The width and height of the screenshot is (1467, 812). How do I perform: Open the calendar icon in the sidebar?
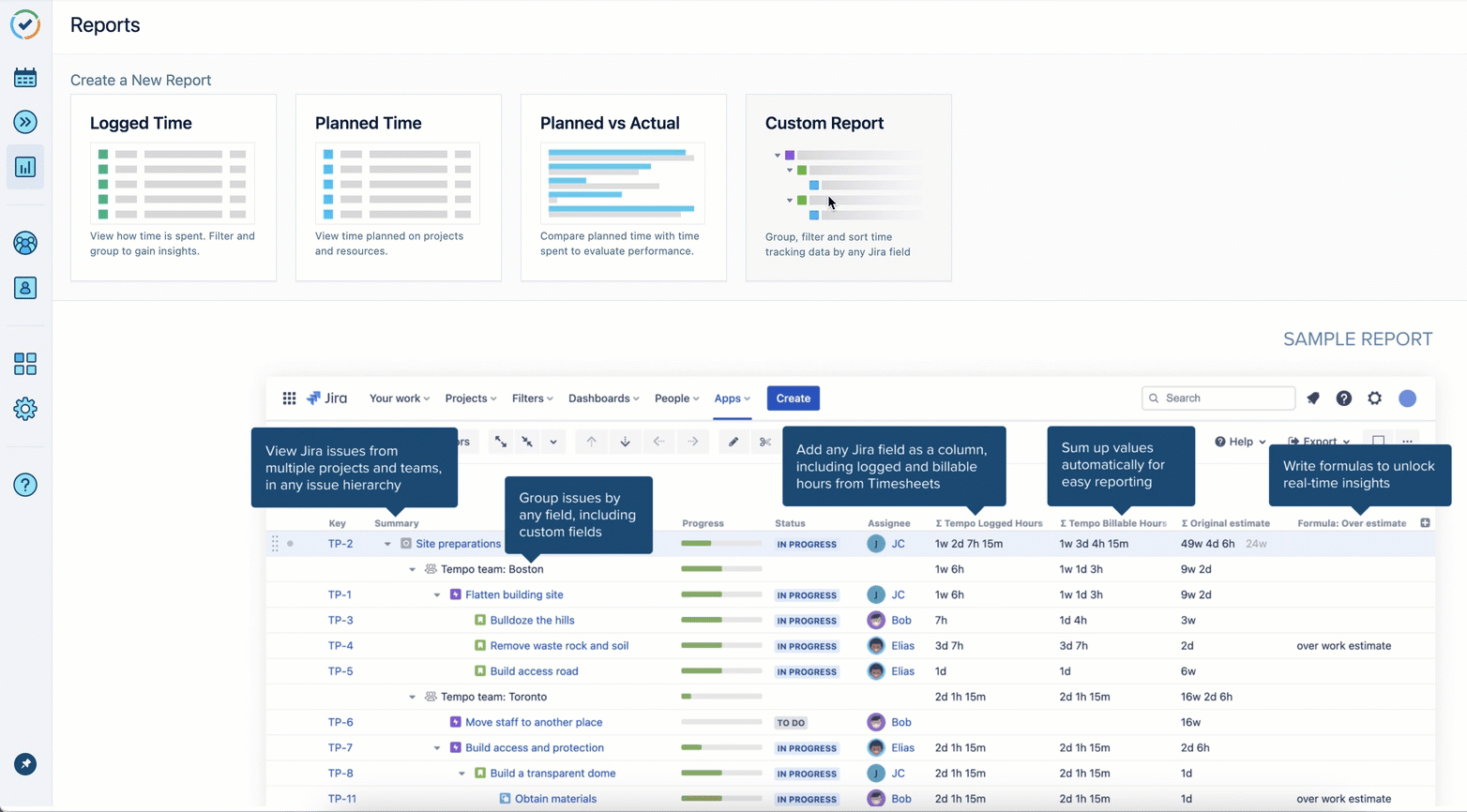[25, 78]
